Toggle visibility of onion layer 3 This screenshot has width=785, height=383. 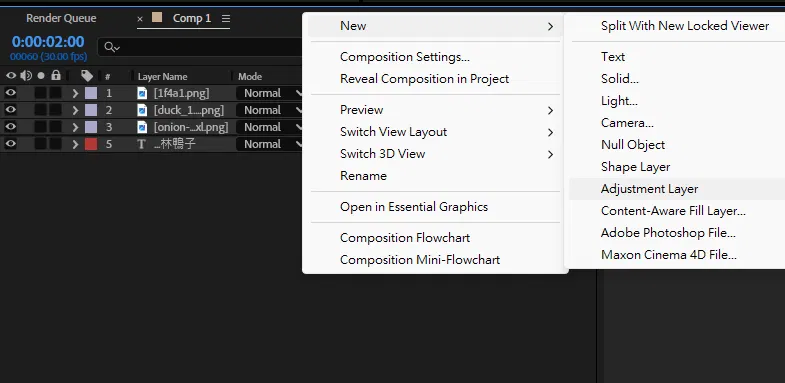pyautogui.click(x=11, y=127)
